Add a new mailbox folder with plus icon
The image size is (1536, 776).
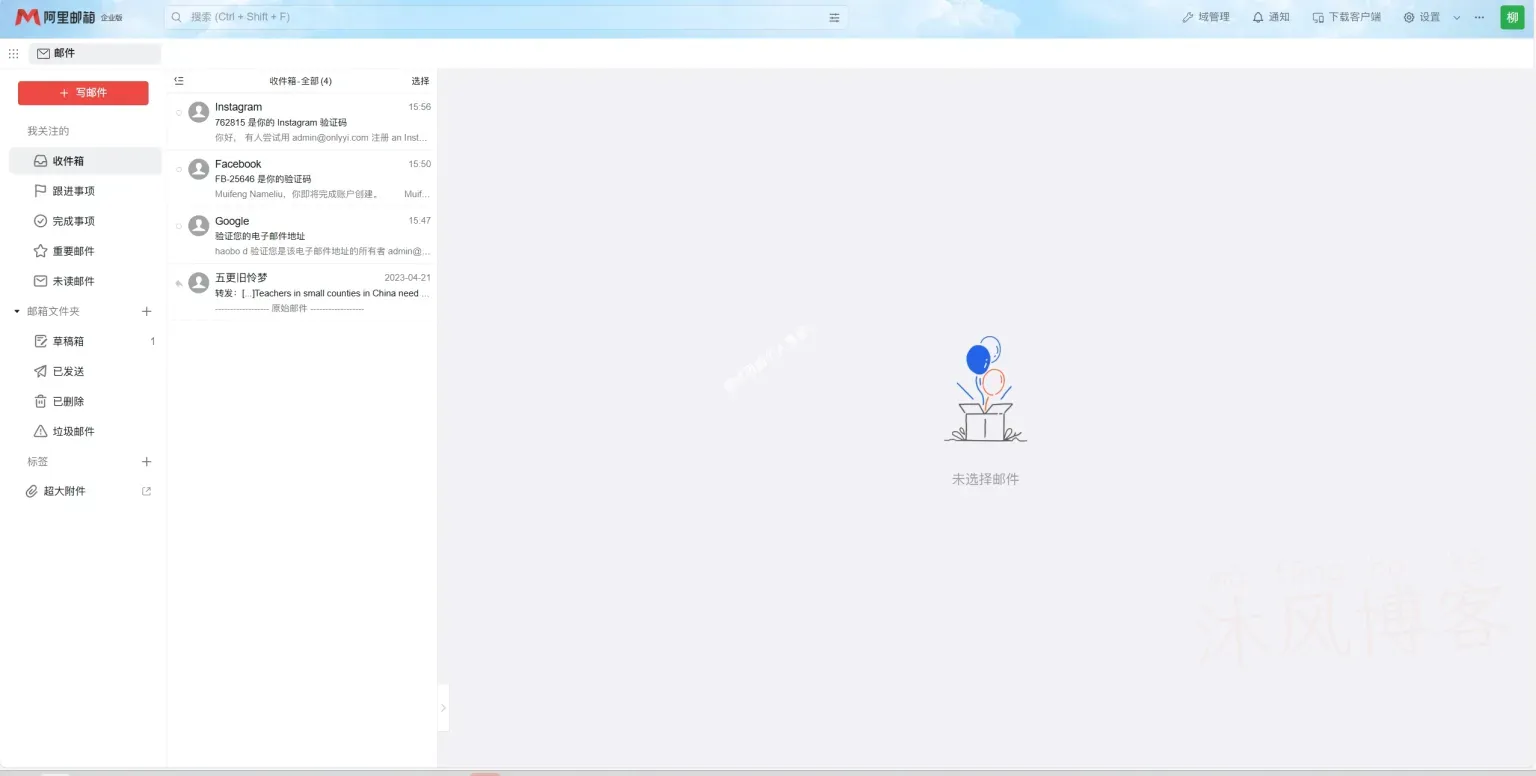click(x=147, y=311)
